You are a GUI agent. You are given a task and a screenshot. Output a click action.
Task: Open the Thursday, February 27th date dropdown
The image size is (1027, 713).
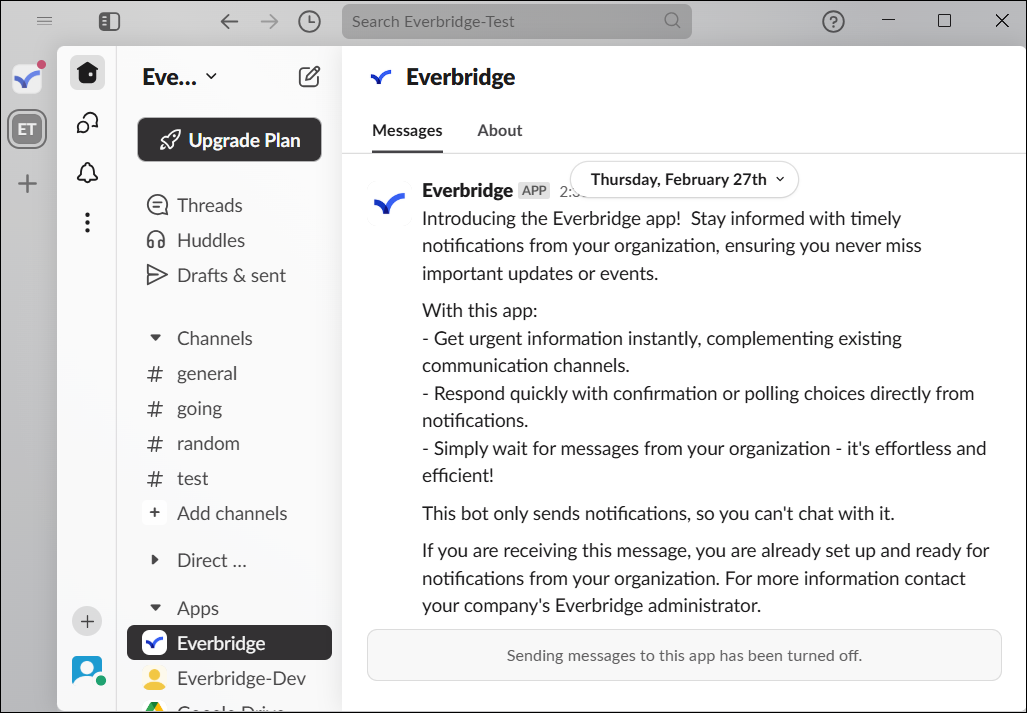tap(684, 179)
